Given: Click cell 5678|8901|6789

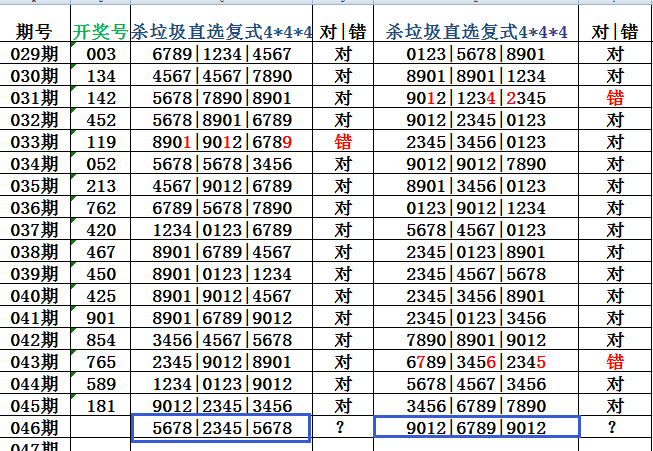Looking at the screenshot, I should [222, 120].
